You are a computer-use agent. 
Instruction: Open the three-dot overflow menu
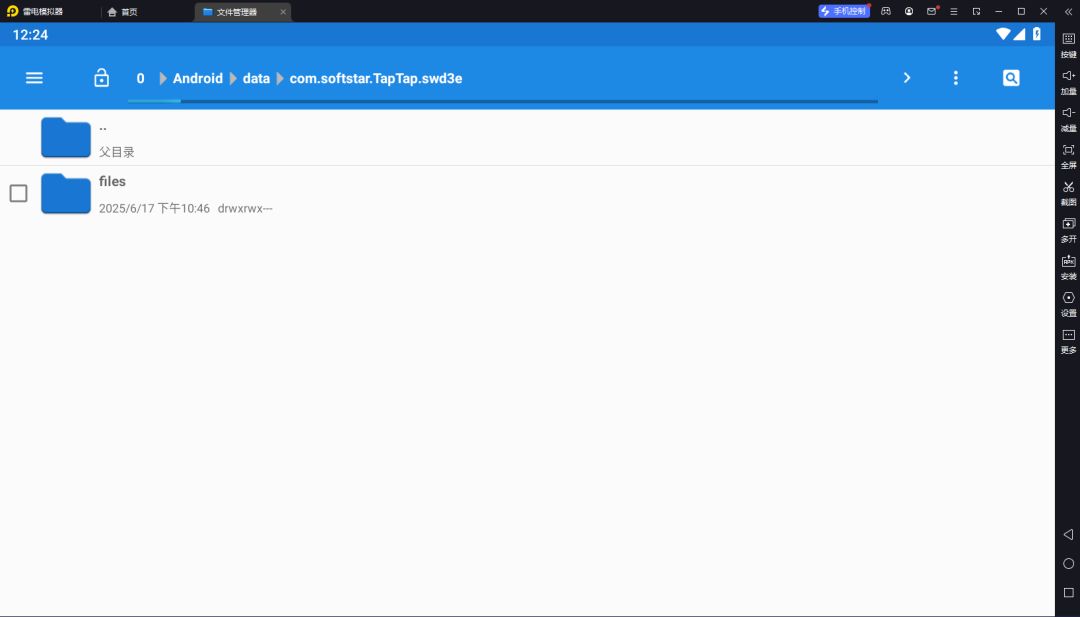[955, 78]
